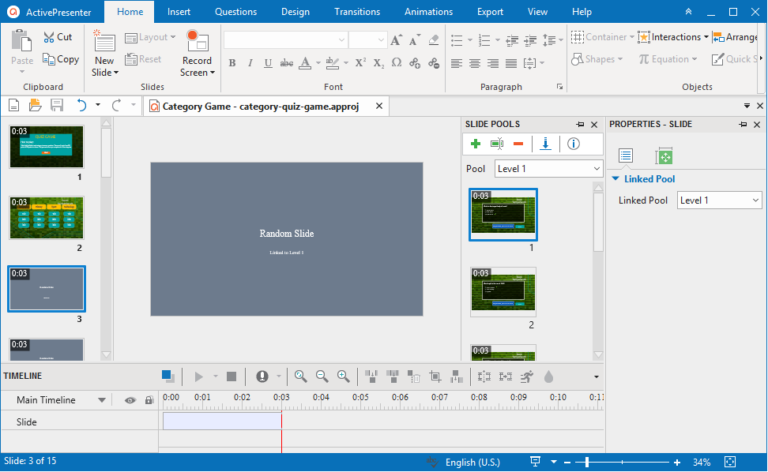
Task: Remove the pool with red minus
Action: (x=518, y=144)
